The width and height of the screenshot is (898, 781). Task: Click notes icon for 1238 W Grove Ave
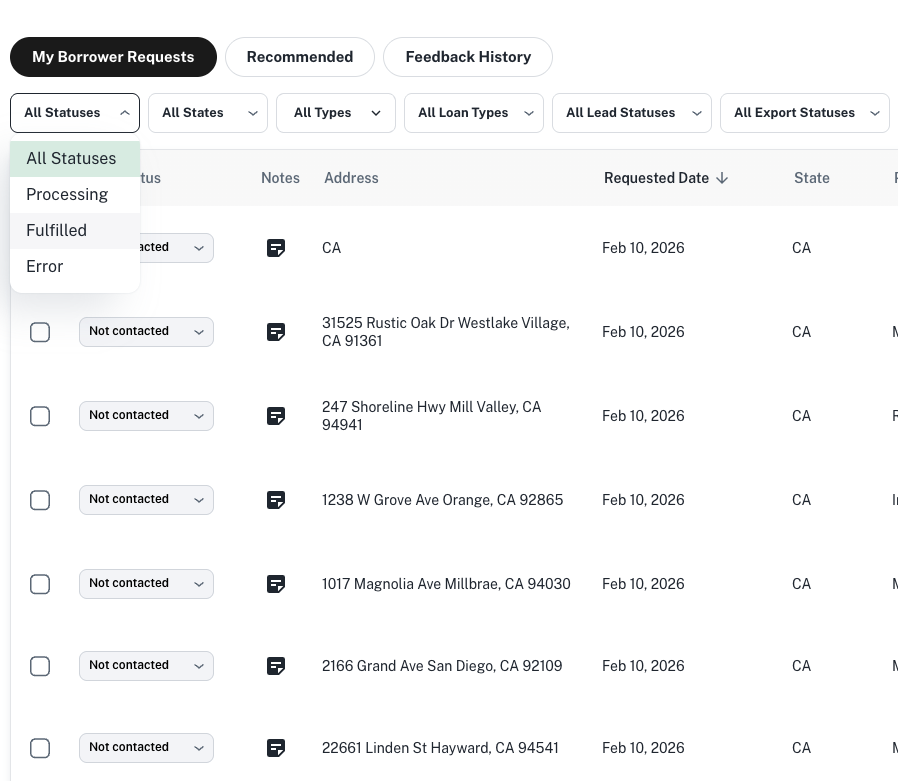277,500
